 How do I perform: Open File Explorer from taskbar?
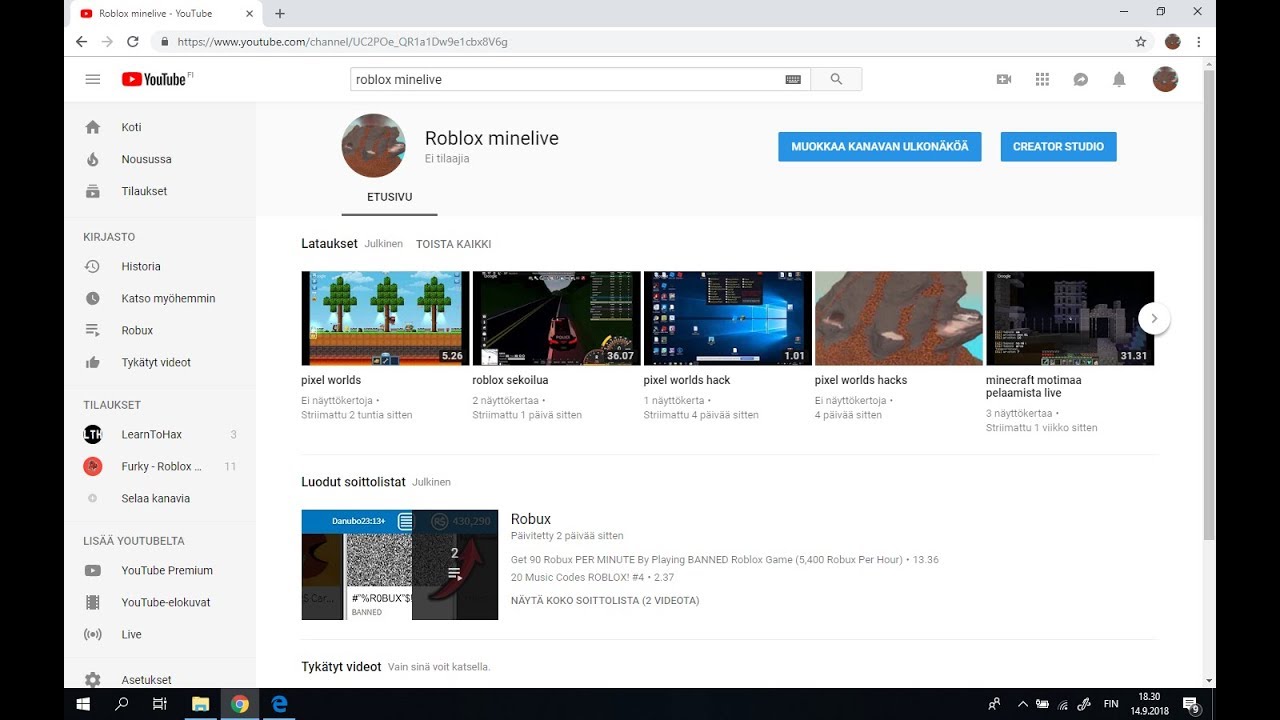coord(200,704)
